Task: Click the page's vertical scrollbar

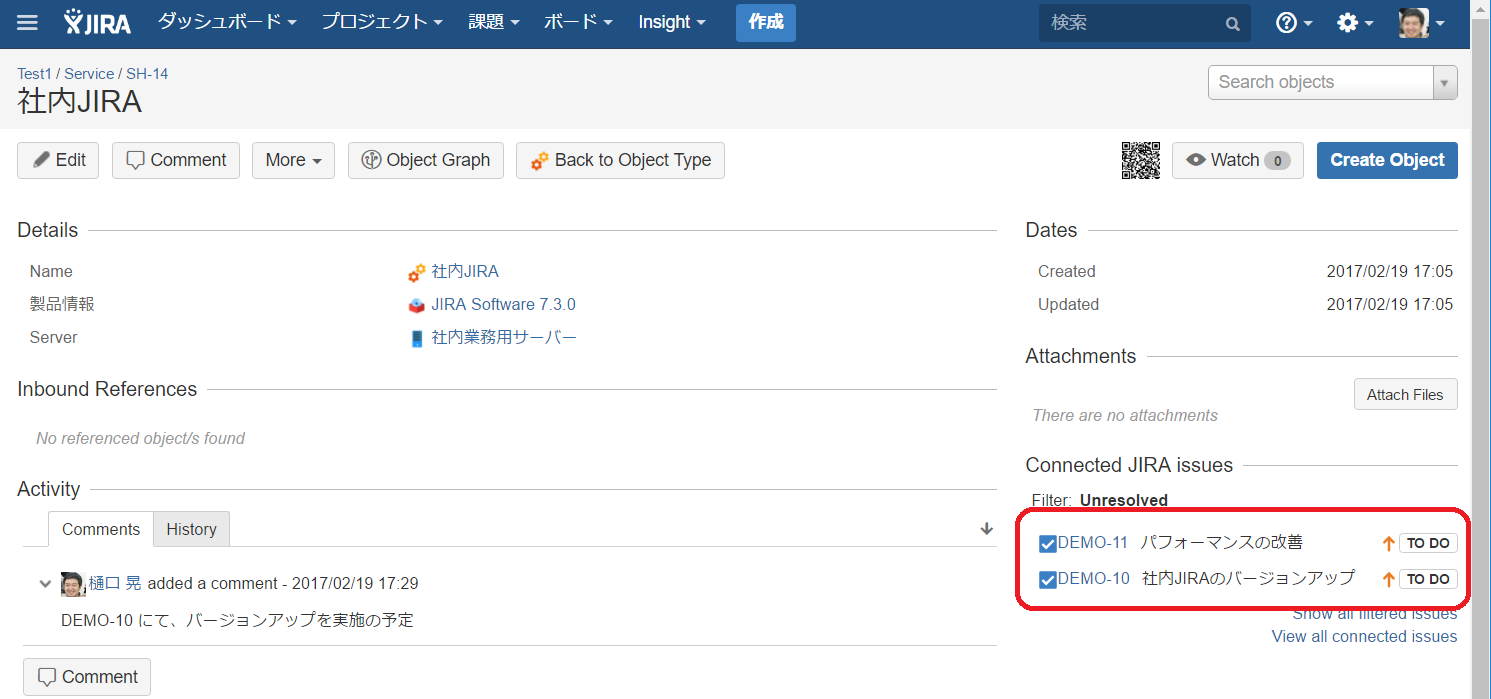Action: (1480, 350)
